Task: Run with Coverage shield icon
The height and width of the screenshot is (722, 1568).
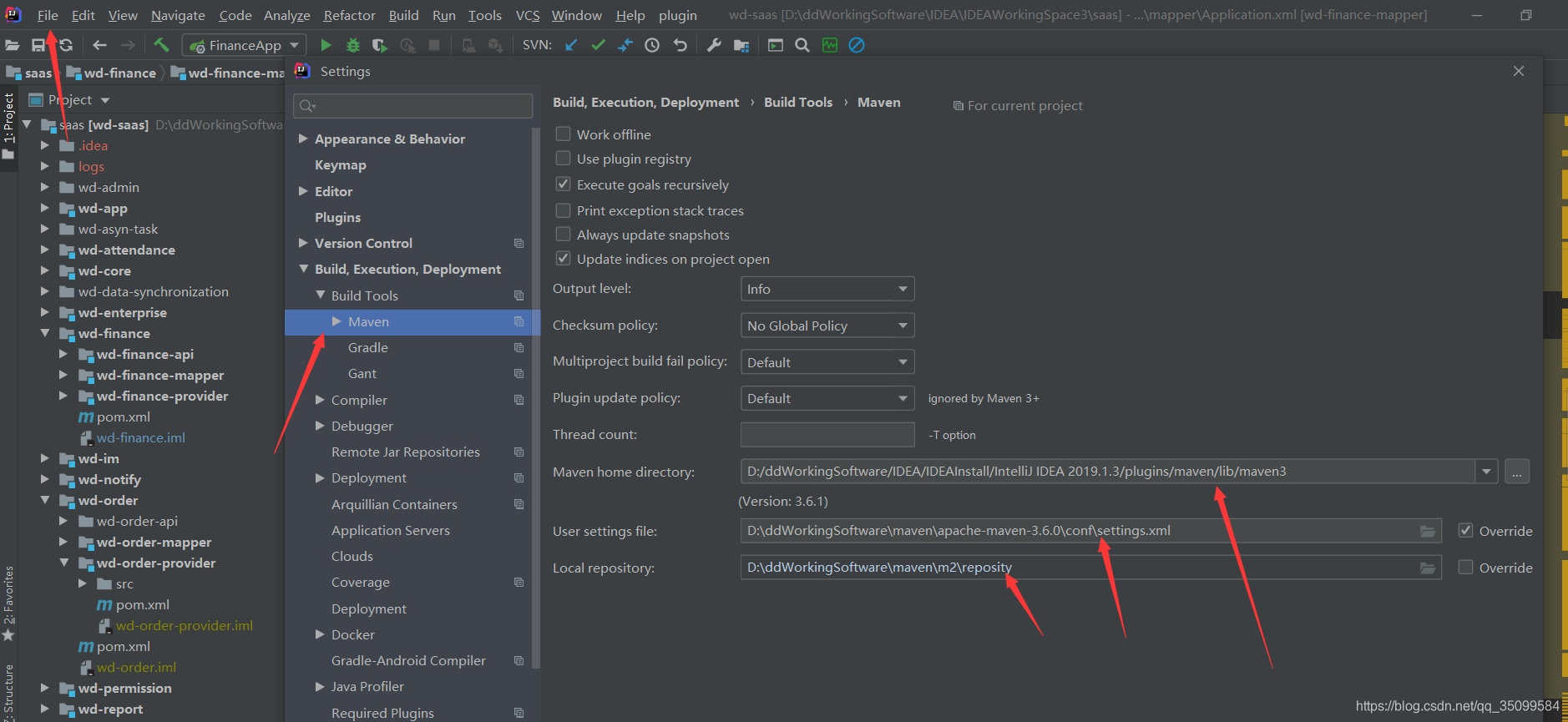Action: pos(380,45)
